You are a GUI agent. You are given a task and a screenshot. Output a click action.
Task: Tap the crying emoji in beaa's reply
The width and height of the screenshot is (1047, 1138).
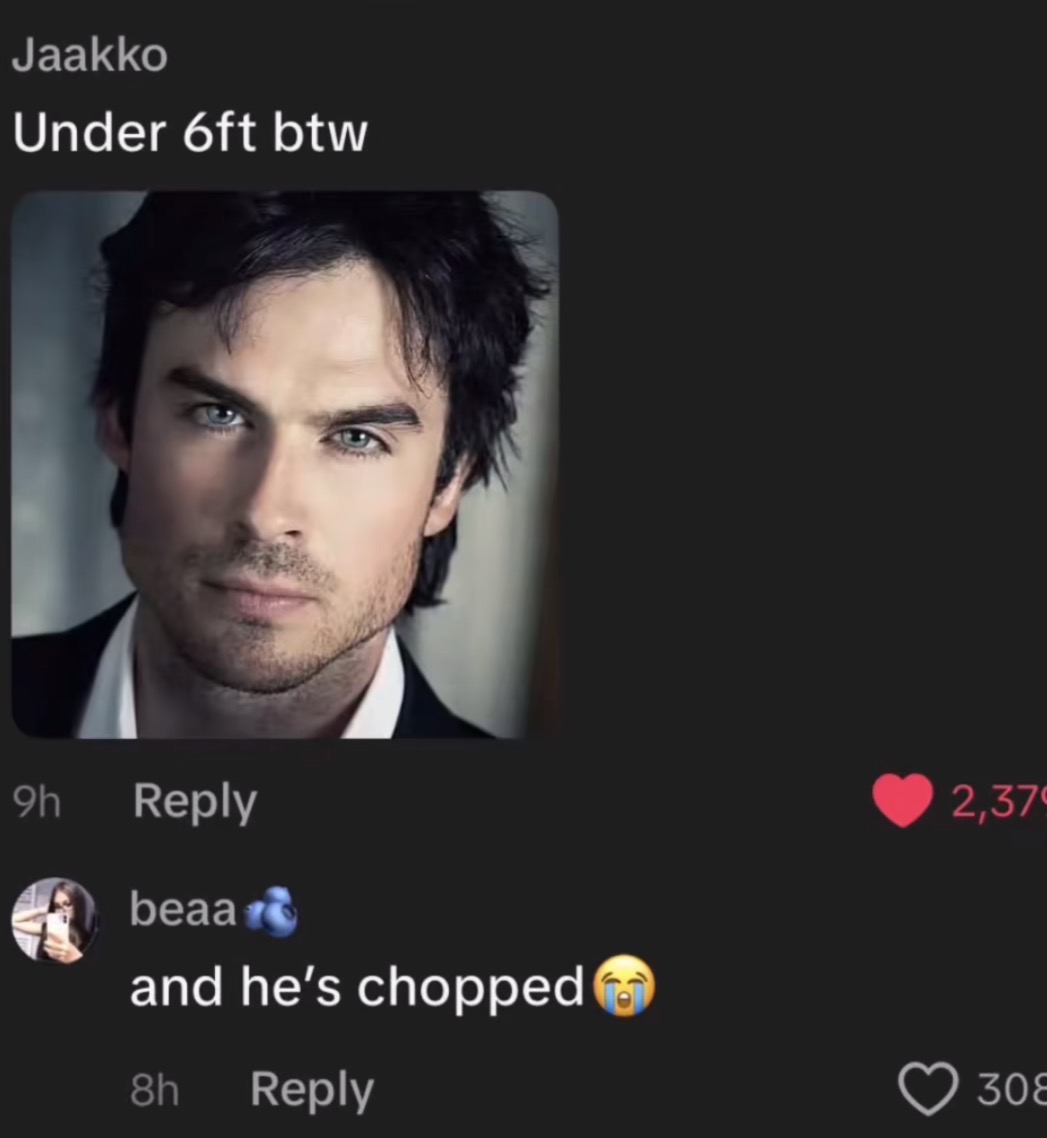click(624, 986)
